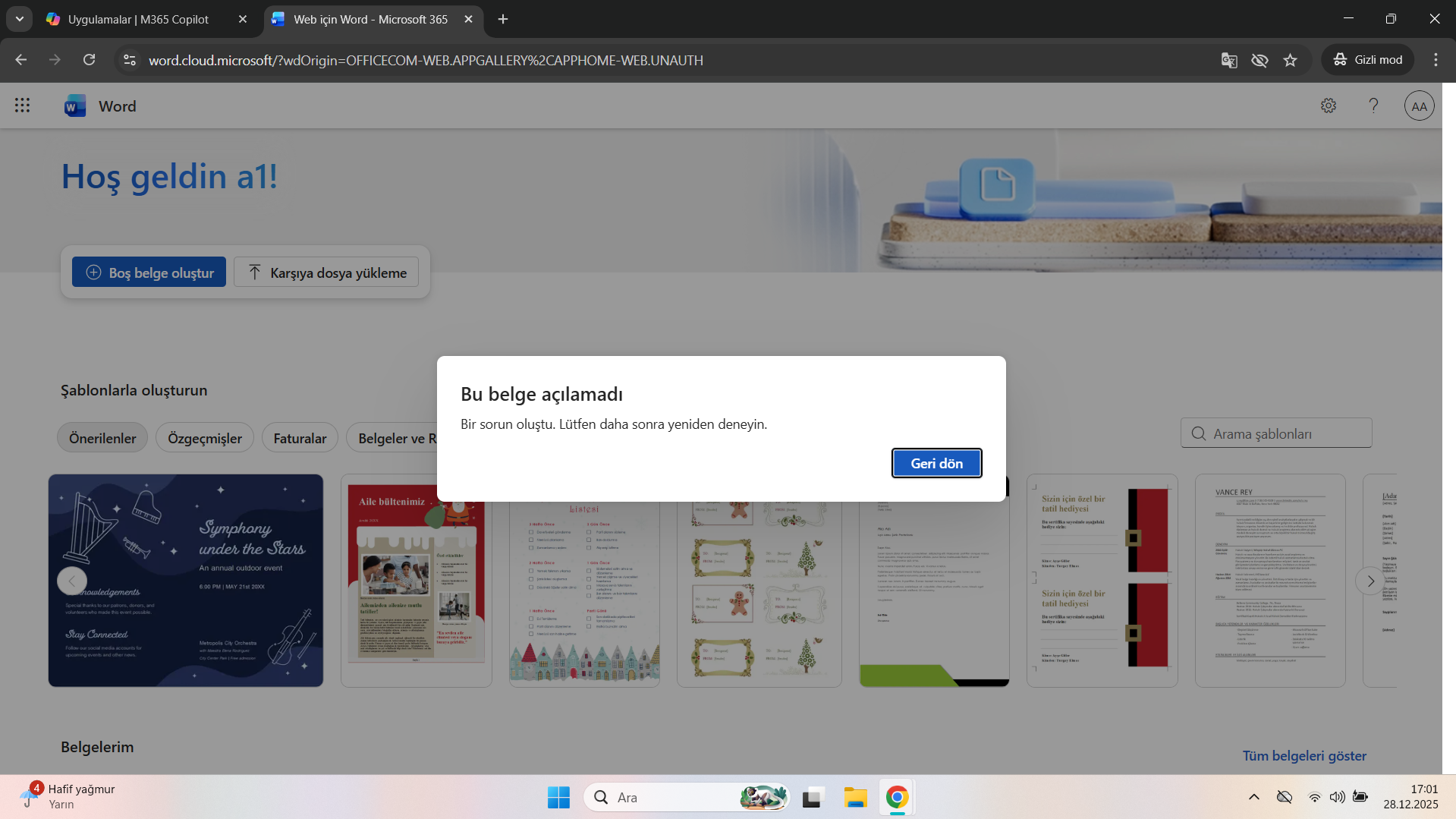
Task: Click Karşıya dosya yükleme upload button
Action: pos(326,272)
